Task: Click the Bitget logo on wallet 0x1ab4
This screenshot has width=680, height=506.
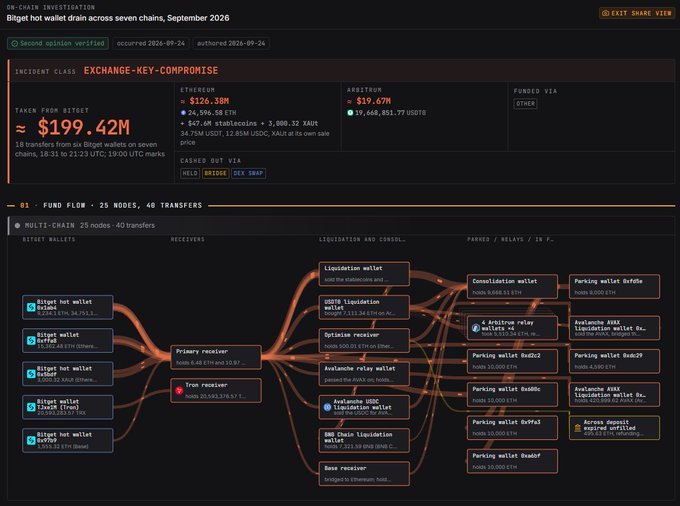Action: [31, 307]
